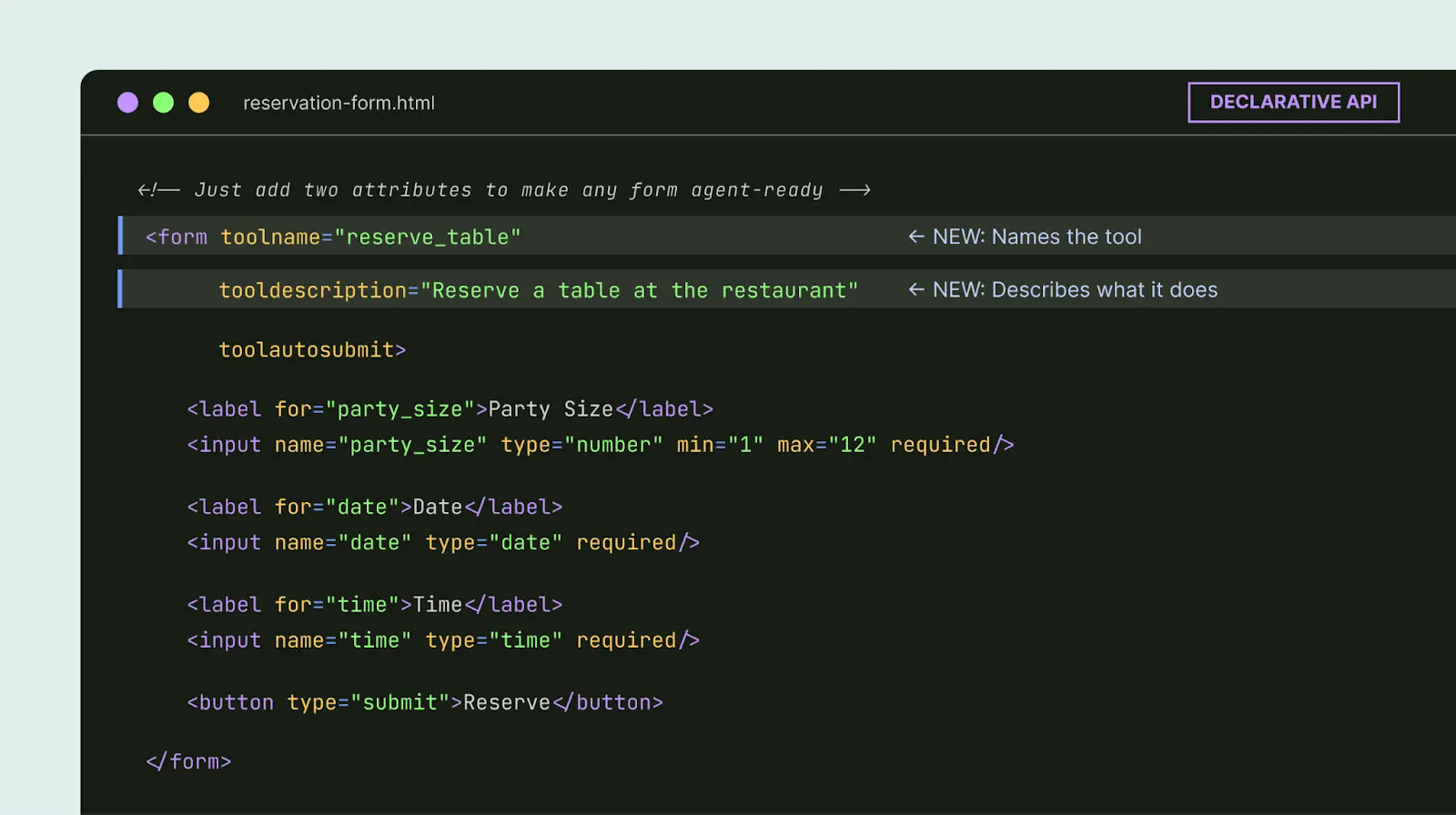The width and height of the screenshot is (1456, 815).
Task: Click the arrow before 'NEW: Names the tool'
Action: click(x=915, y=236)
